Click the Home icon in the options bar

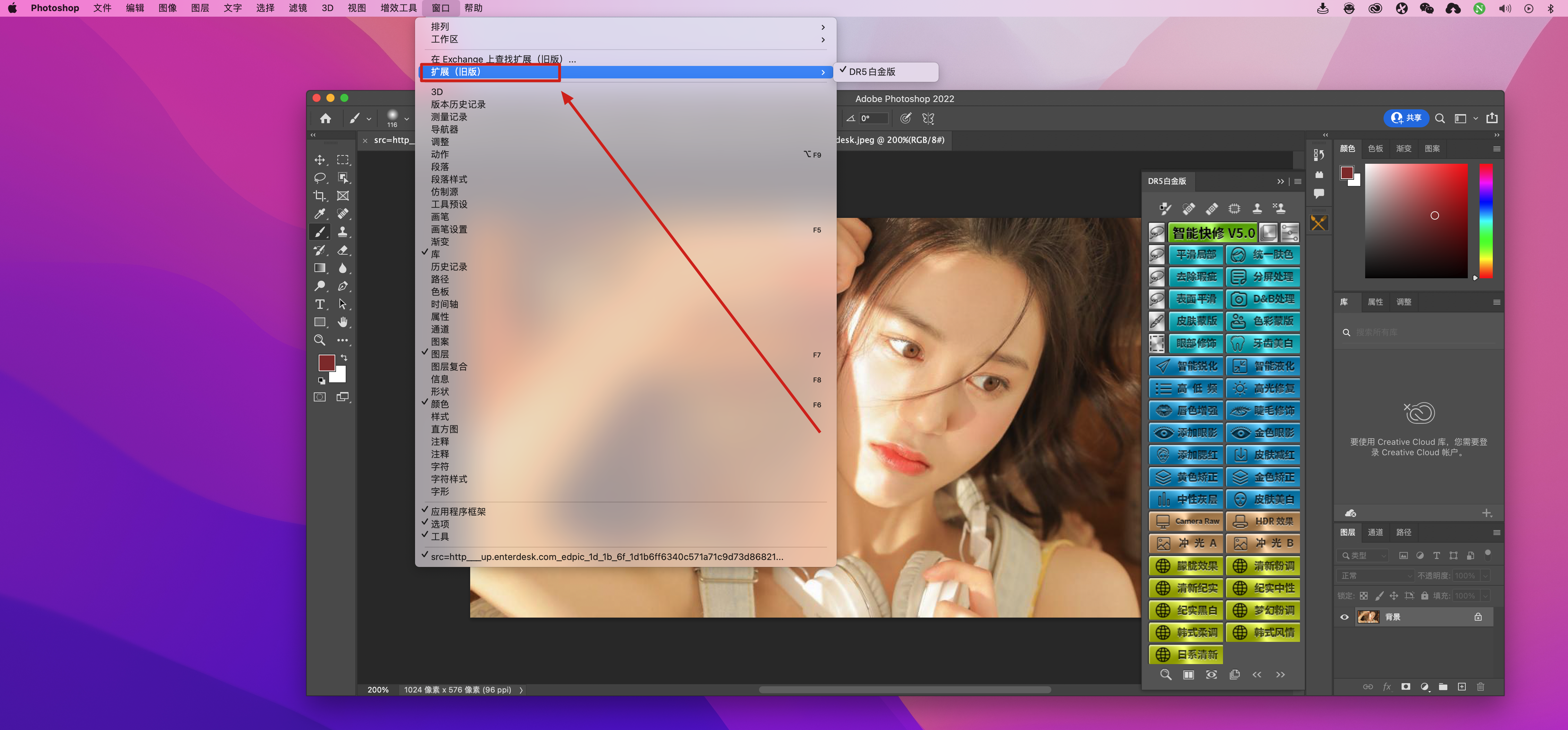[326, 118]
